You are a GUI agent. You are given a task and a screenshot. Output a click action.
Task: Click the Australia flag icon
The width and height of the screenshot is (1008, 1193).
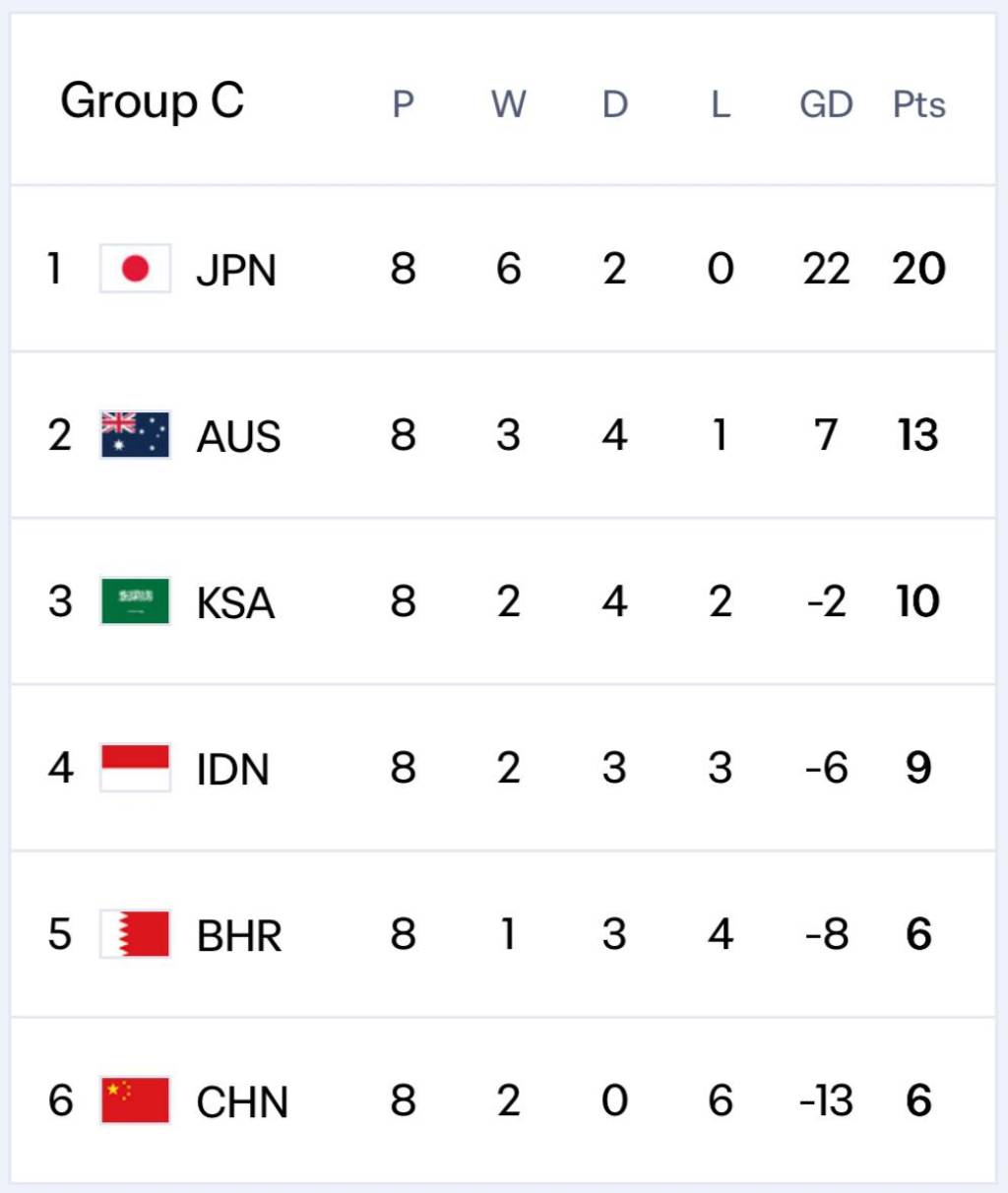(x=136, y=435)
